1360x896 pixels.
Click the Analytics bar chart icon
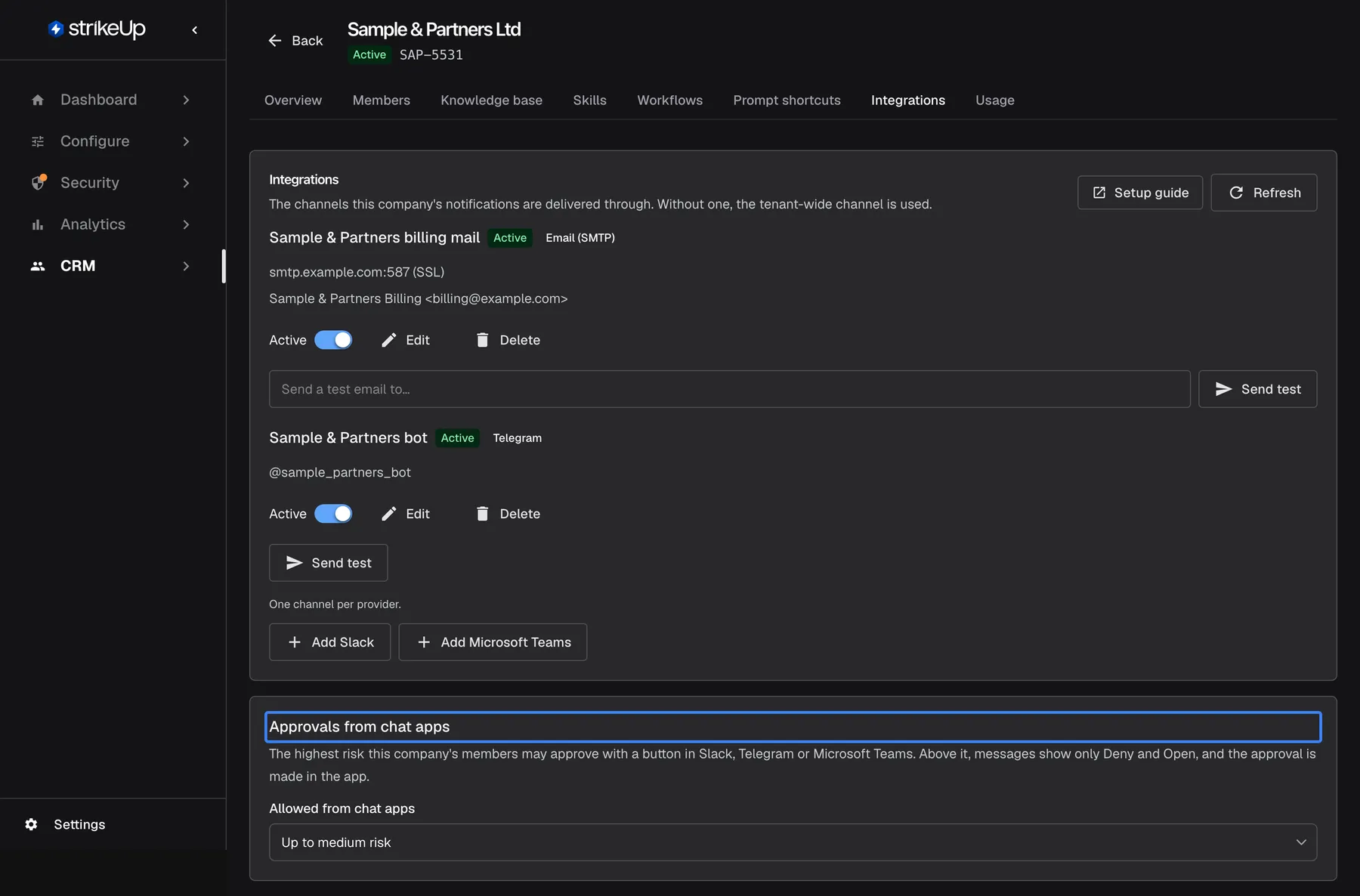(x=38, y=224)
